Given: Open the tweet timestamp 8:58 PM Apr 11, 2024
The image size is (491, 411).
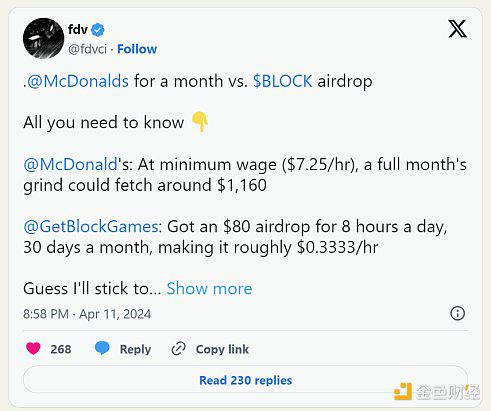Looking at the screenshot, I should 87,314.
